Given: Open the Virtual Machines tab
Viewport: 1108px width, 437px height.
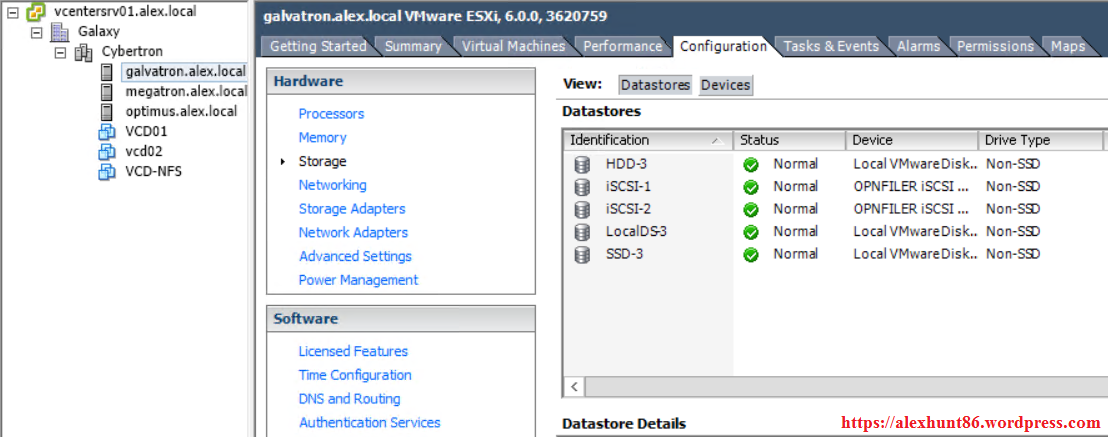Looking at the screenshot, I should coord(514,47).
